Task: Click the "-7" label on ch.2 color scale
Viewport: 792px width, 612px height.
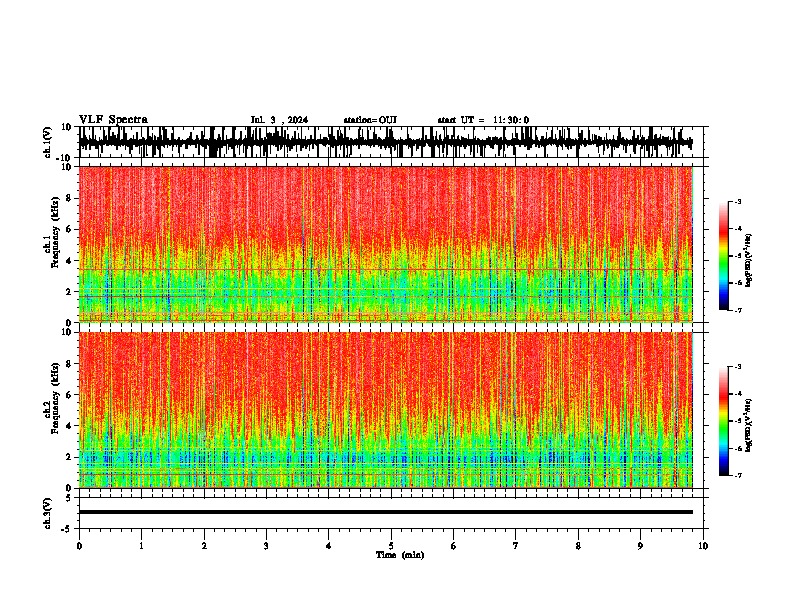Action: tap(737, 475)
